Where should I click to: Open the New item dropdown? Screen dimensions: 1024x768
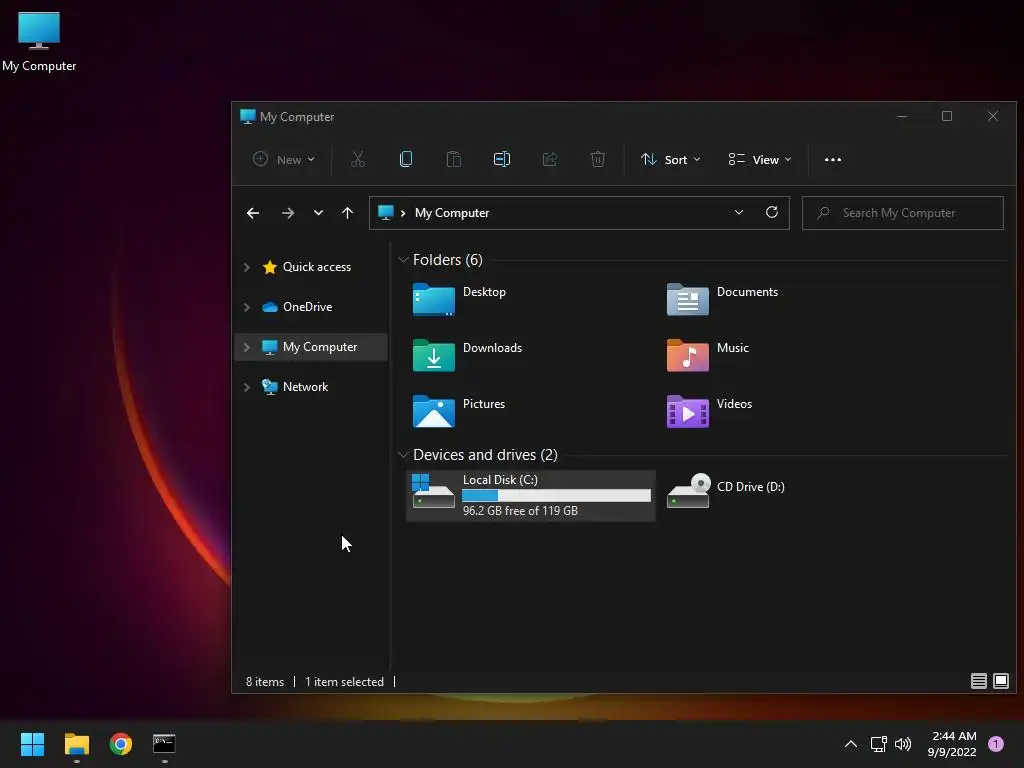[x=284, y=159]
